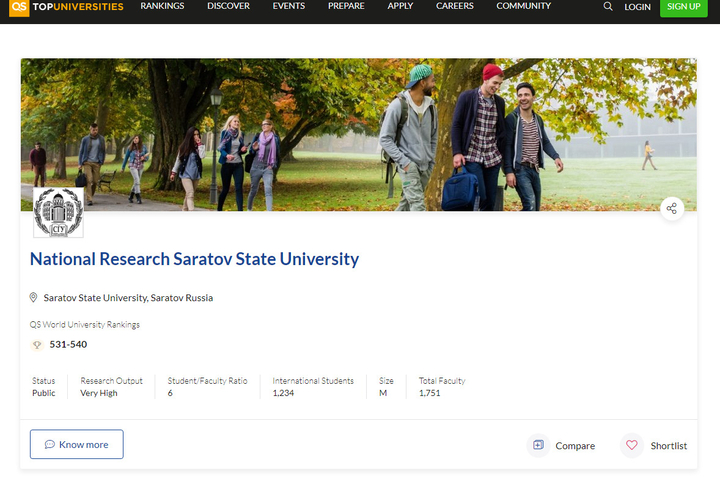720x480 pixels.
Task: Click the 531-540 ranking value
Action: pos(68,344)
